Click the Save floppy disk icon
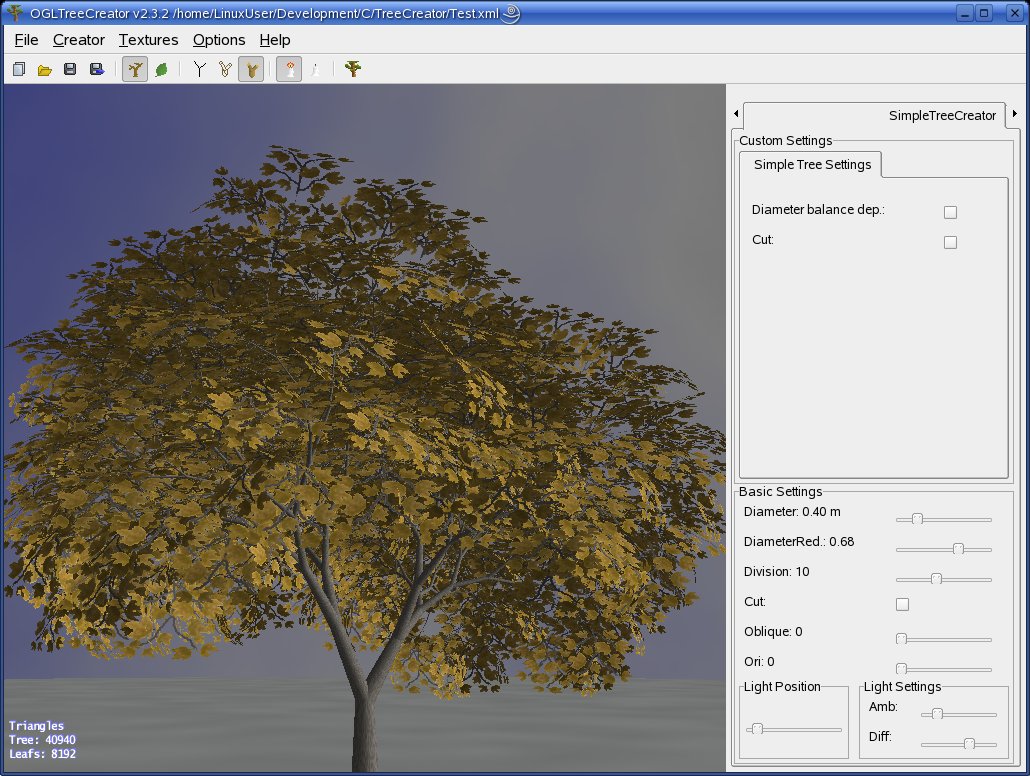This screenshot has height=776, width=1030. click(x=70, y=69)
